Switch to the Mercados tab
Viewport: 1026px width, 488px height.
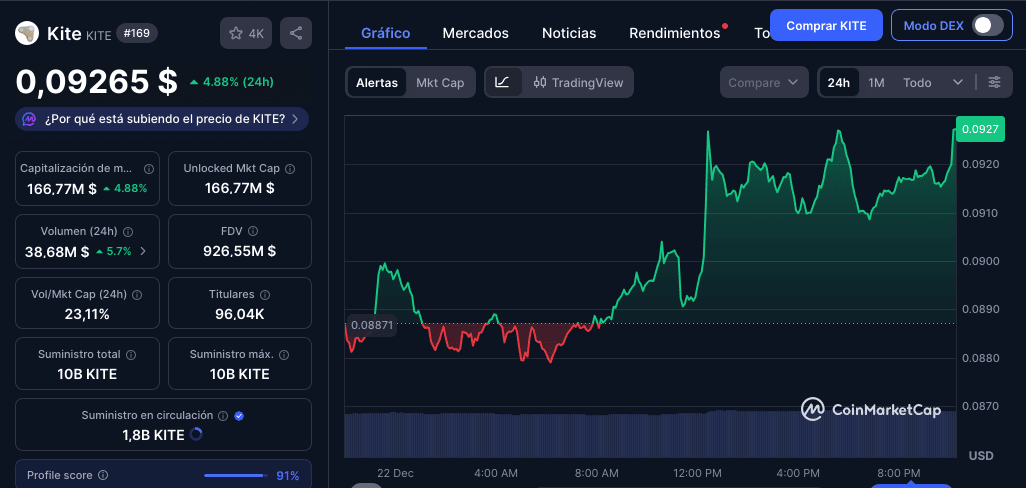click(475, 33)
